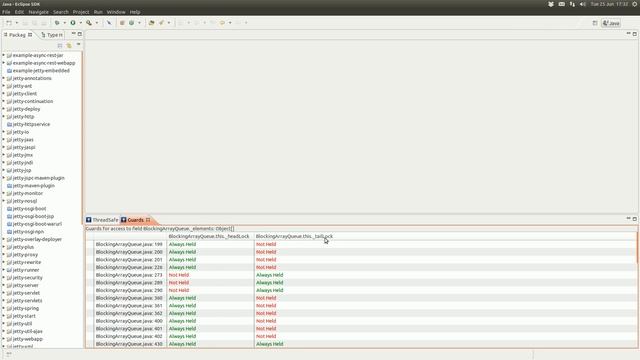Expand the jetty-annotations project node
Viewport: 640px width, 360px height.
[x=4, y=78]
